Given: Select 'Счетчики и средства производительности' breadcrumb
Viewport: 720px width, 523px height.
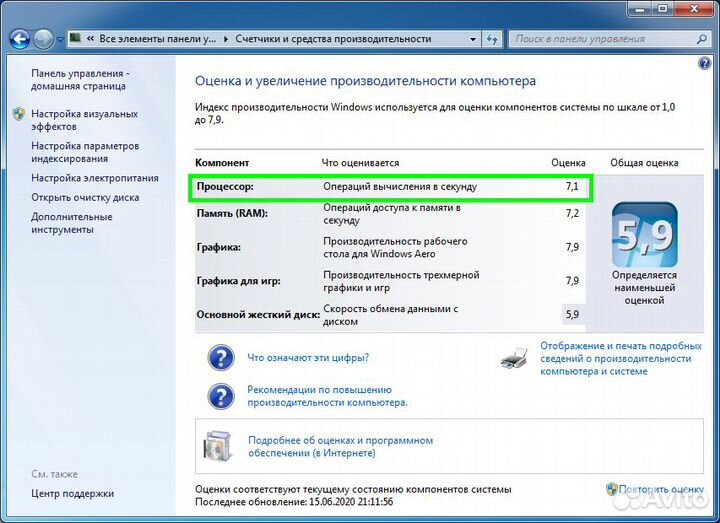Looking at the screenshot, I should (x=333, y=39).
